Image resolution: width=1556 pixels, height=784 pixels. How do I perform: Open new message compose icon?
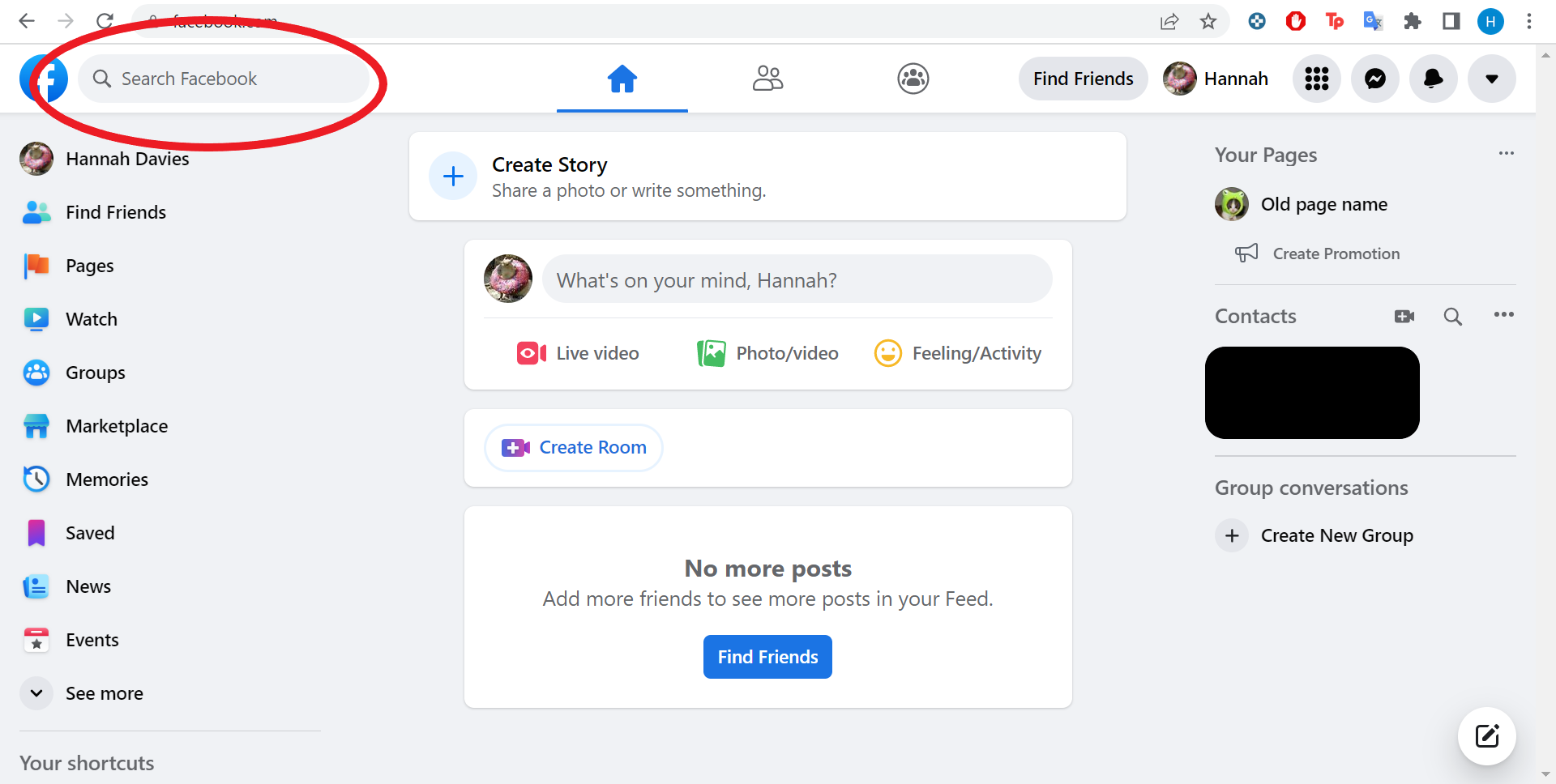[1487, 736]
